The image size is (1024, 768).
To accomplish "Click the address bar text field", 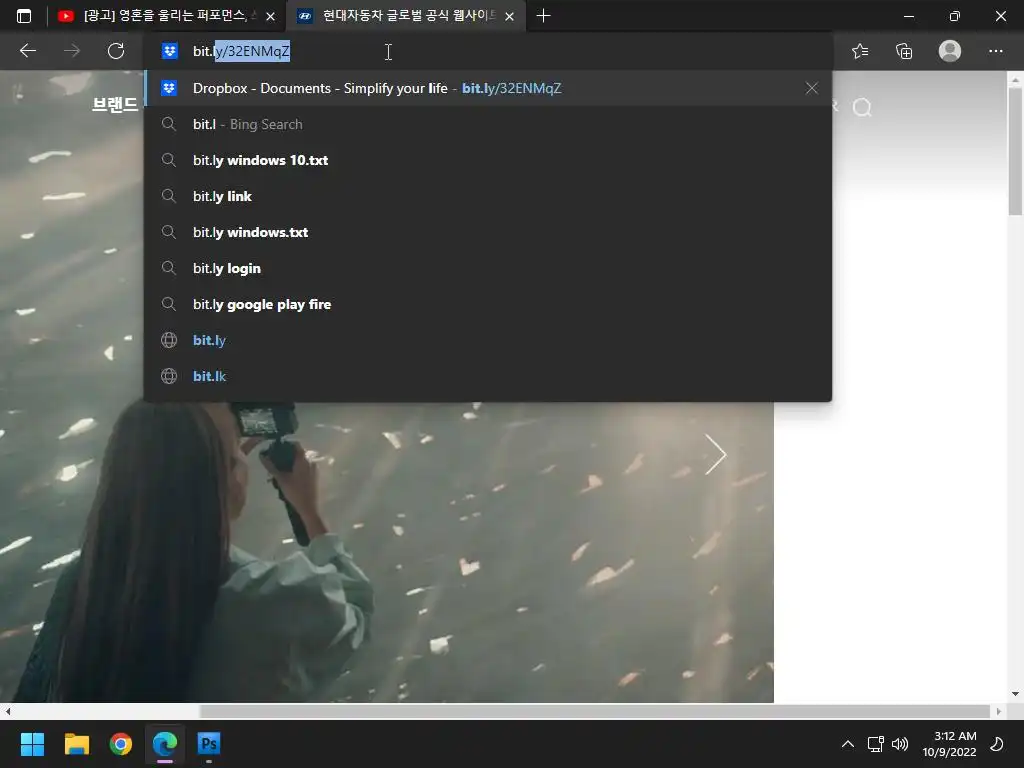I will click(488, 51).
